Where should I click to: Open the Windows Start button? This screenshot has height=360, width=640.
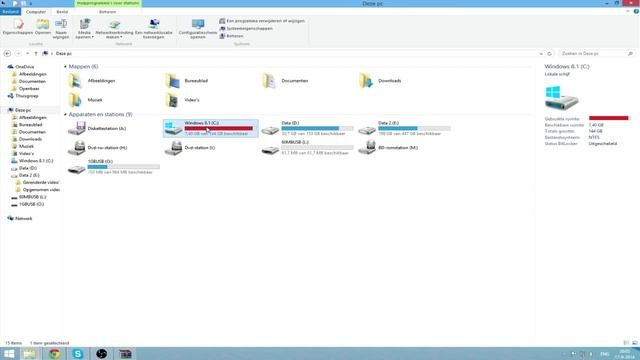[x=9, y=354]
